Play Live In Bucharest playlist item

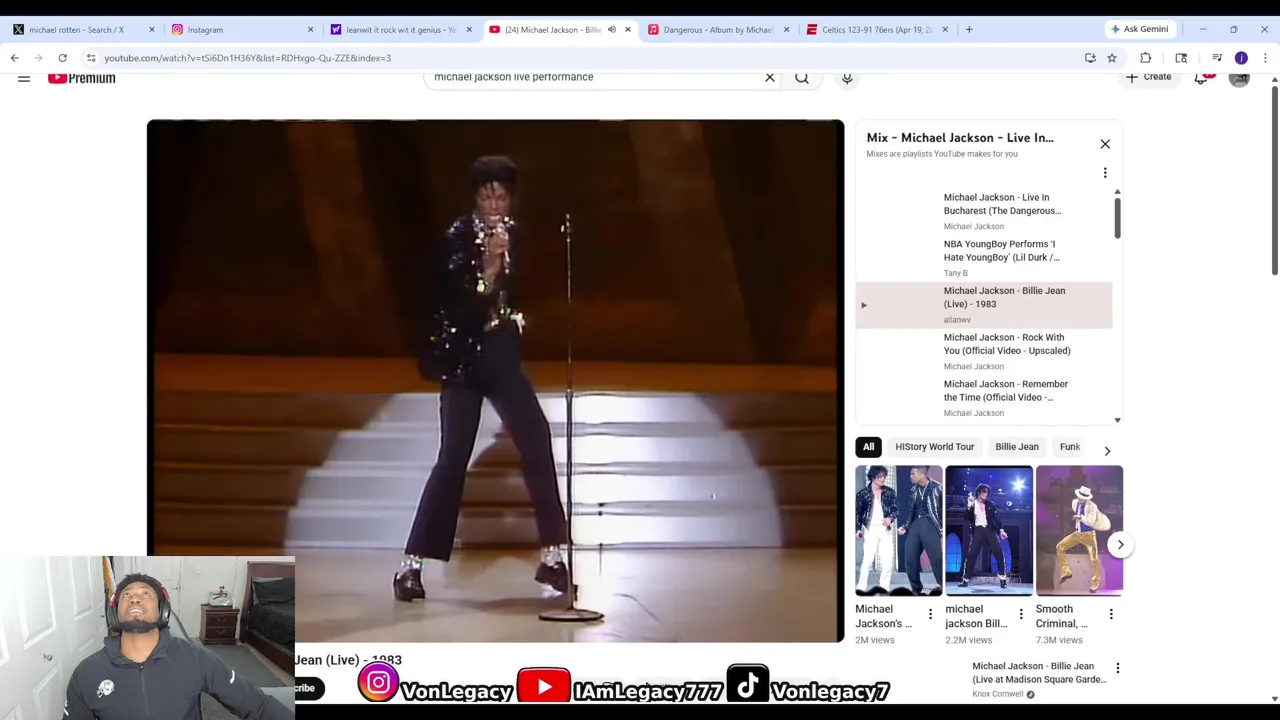984,211
